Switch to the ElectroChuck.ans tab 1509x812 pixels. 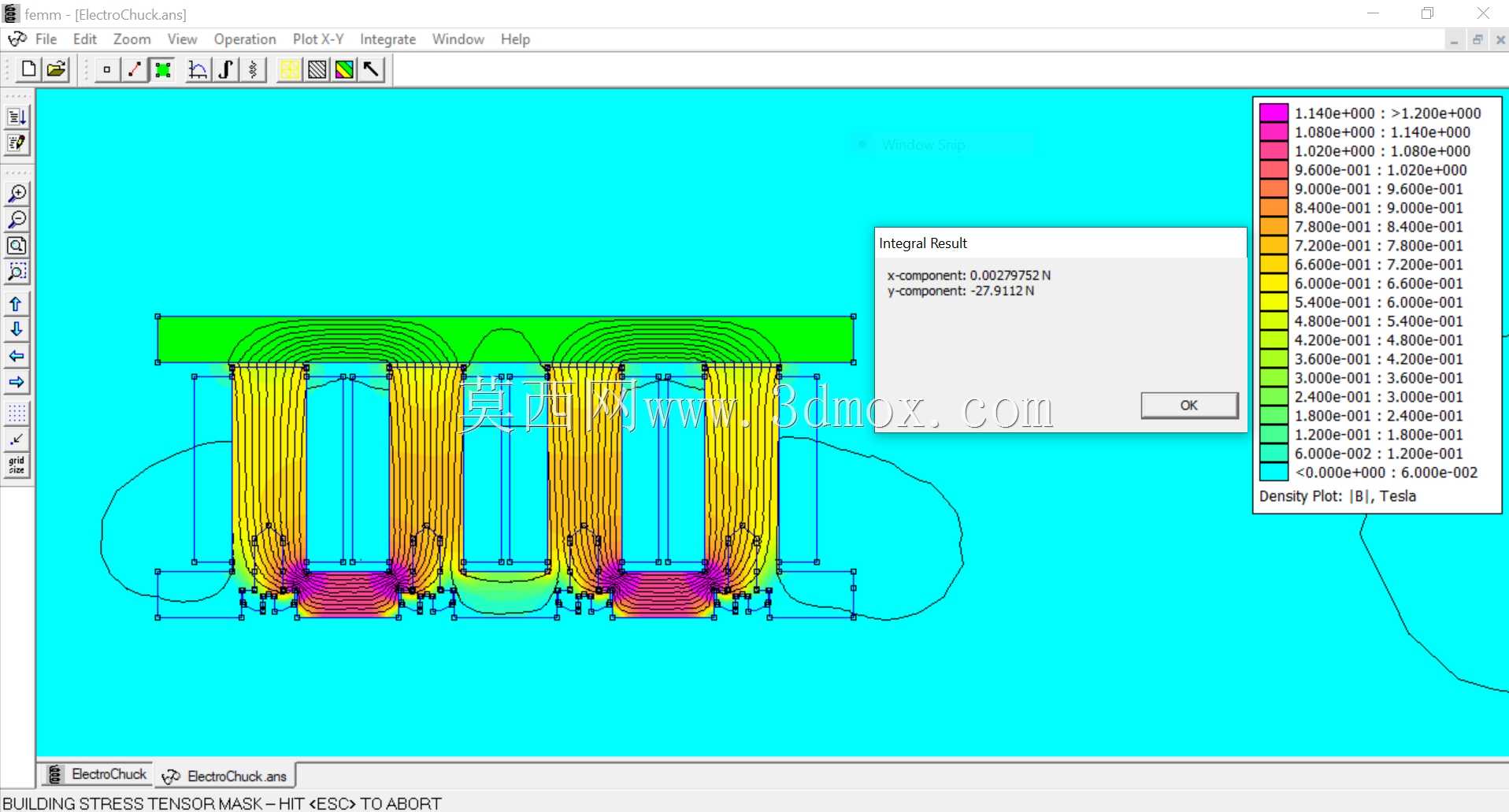[x=225, y=776]
